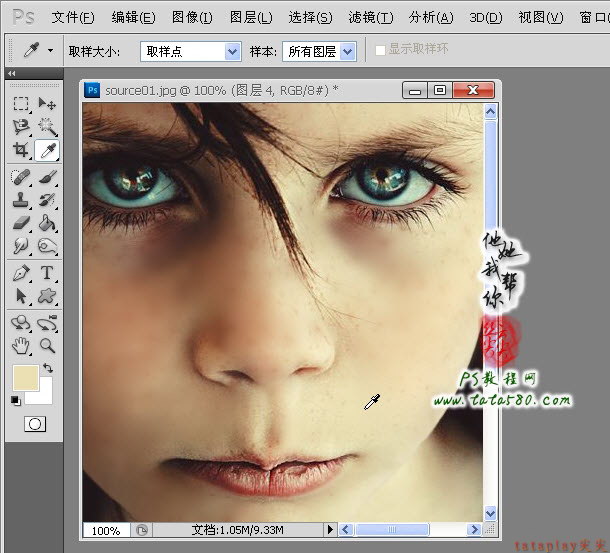Enable the 显示取样环 checkbox
Viewport: 610px width, 553px height.
point(380,50)
